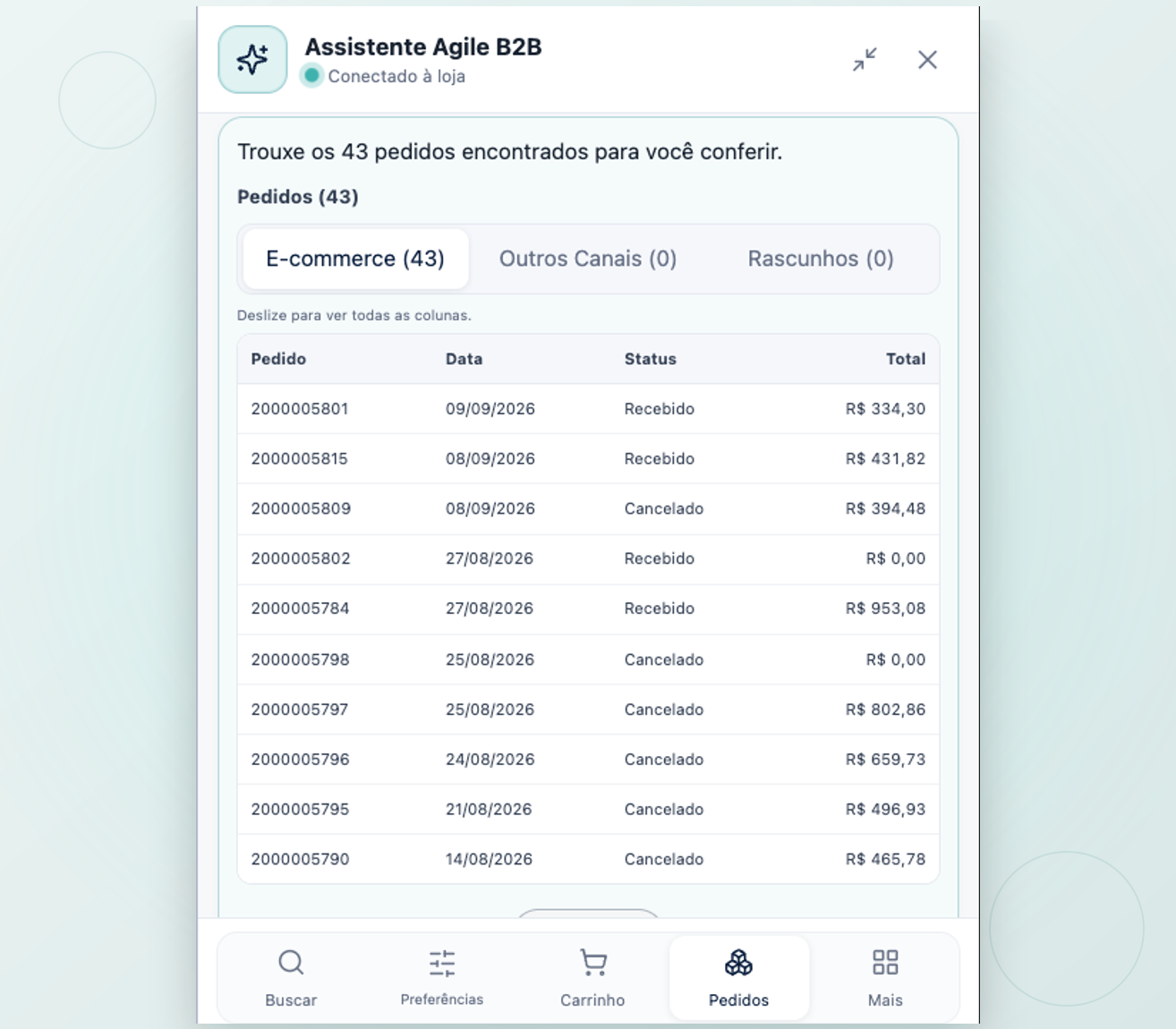Select the Pedidos boxes icon
Viewport: 1176px width, 1029px height.
[x=738, y=963]
